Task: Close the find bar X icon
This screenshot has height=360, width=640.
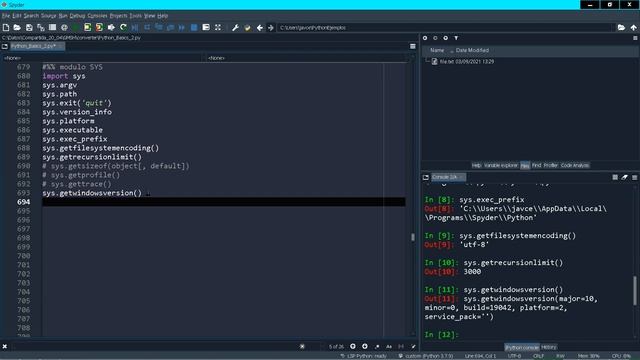Action: (x=5, y=347)
